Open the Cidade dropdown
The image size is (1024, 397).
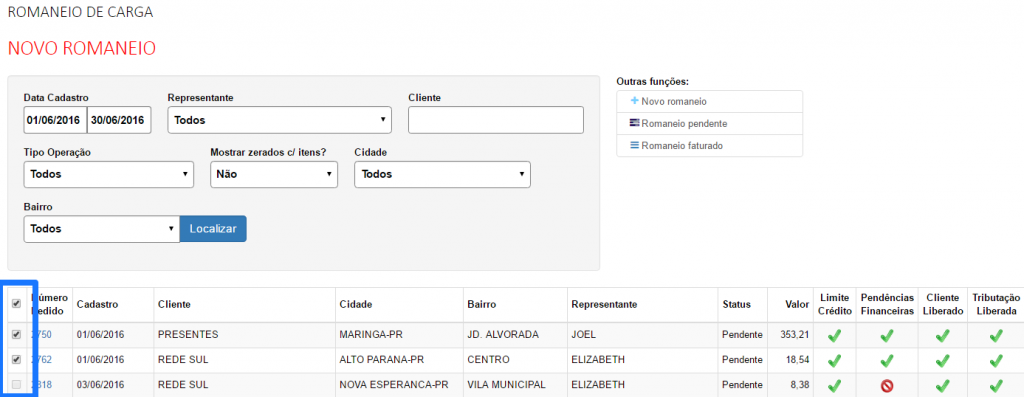[442, 174]
